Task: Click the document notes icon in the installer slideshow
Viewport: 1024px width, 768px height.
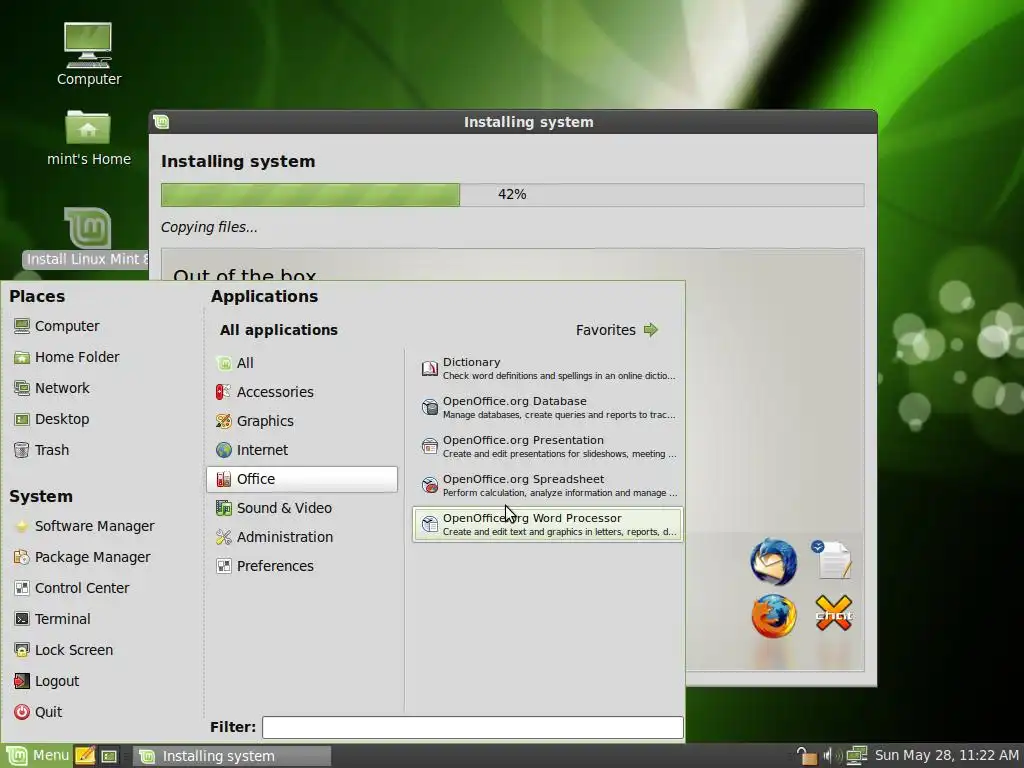Action: pyautogui.click(x=832, y=560)
